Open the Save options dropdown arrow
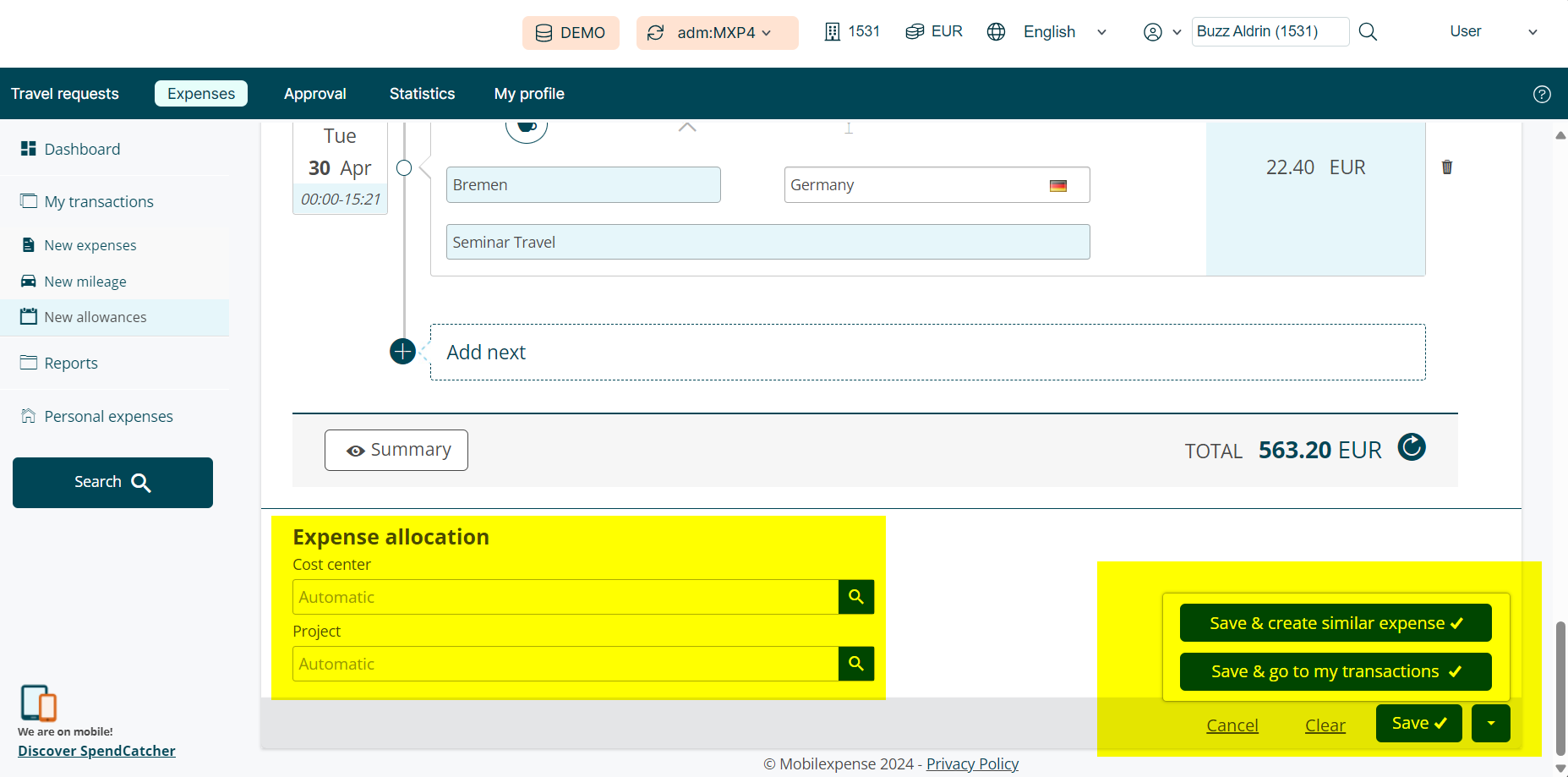Image resolution: width=1568 pixels, height=777 pixels. pyautogui.click(x=1490, y=724)
